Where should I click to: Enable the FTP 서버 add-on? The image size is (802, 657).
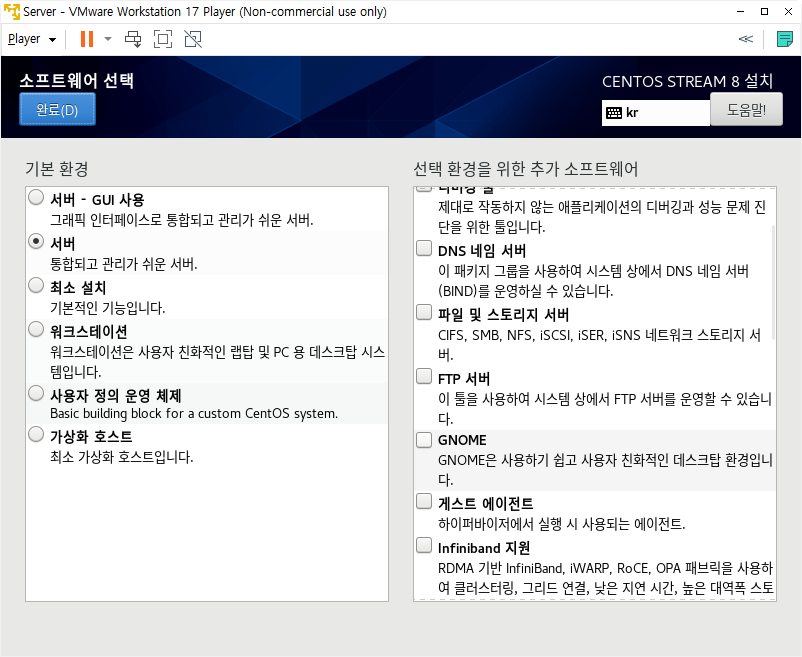click(424, 376)
